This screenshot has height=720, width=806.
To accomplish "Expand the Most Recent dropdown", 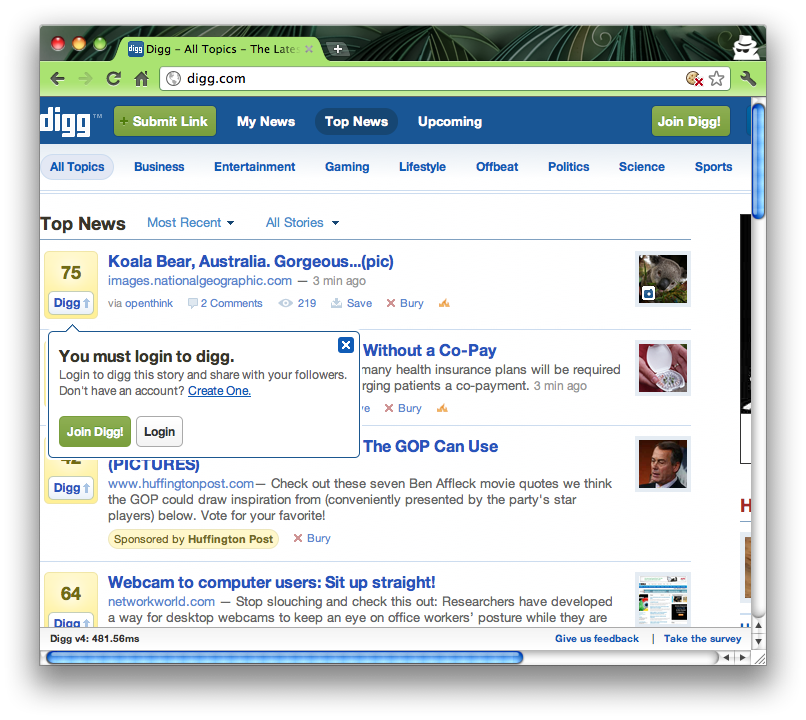I will pos(190,223).
